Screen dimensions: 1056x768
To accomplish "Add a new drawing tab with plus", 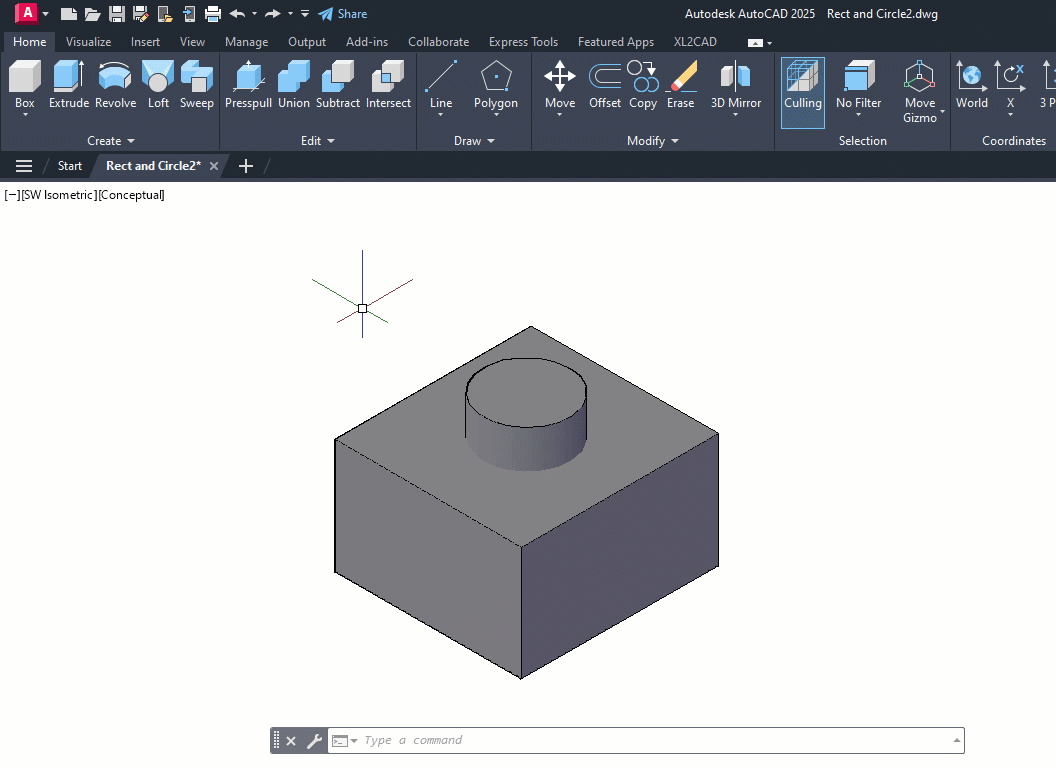I will pos(246,166).
